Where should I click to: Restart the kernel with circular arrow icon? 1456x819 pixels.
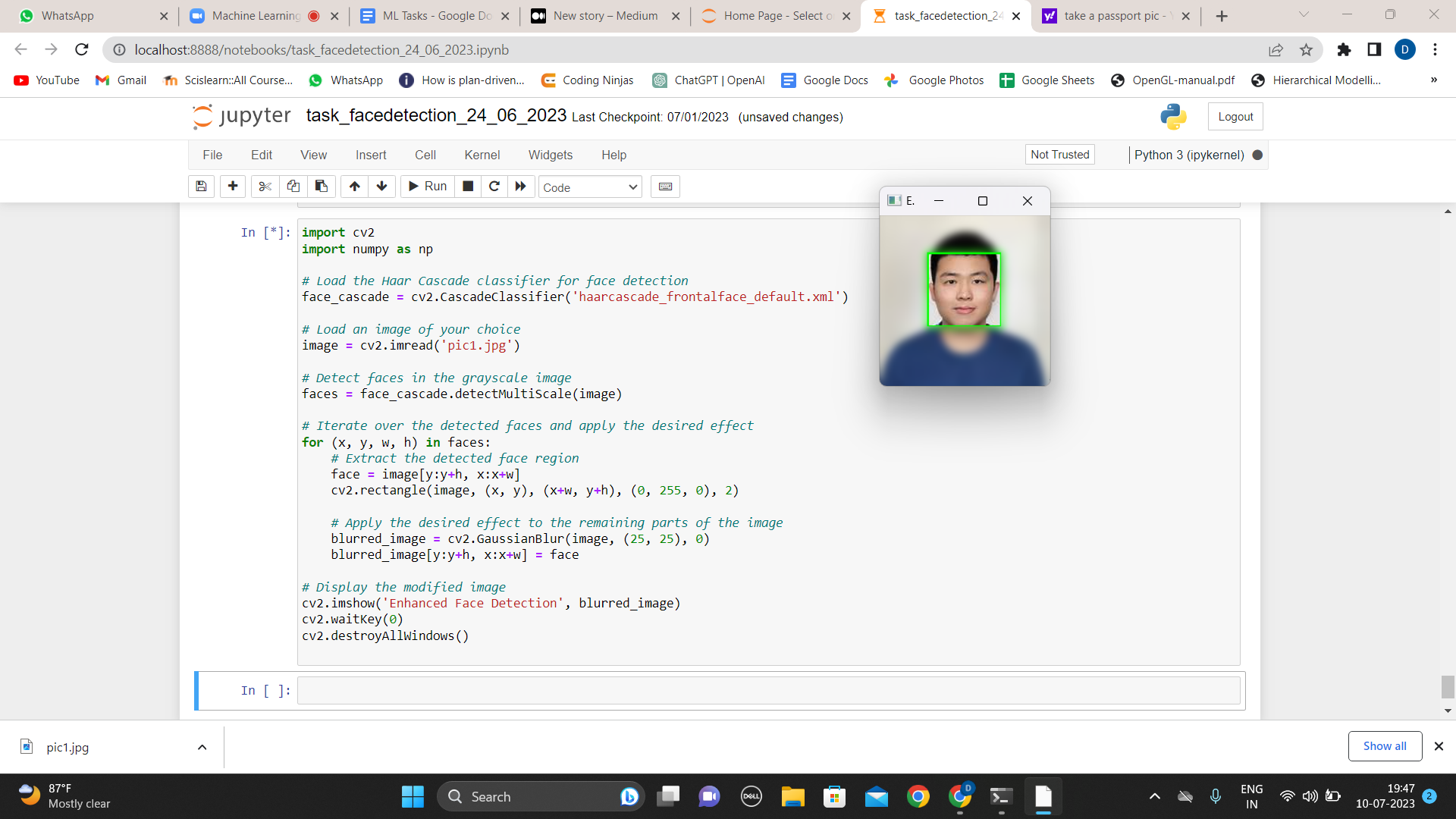point(494,187)
